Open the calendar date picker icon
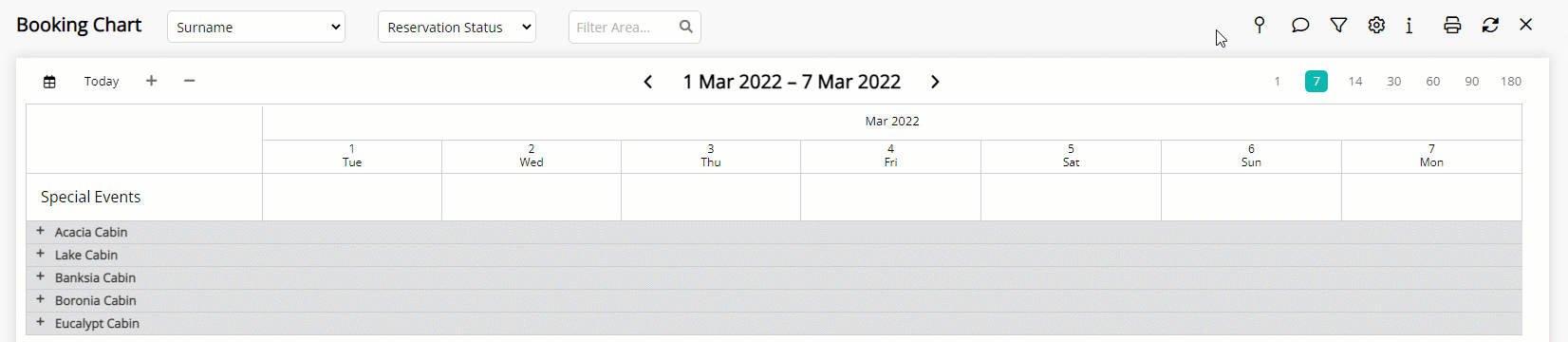Screen dimensions: 1568x342 [49, 82]
